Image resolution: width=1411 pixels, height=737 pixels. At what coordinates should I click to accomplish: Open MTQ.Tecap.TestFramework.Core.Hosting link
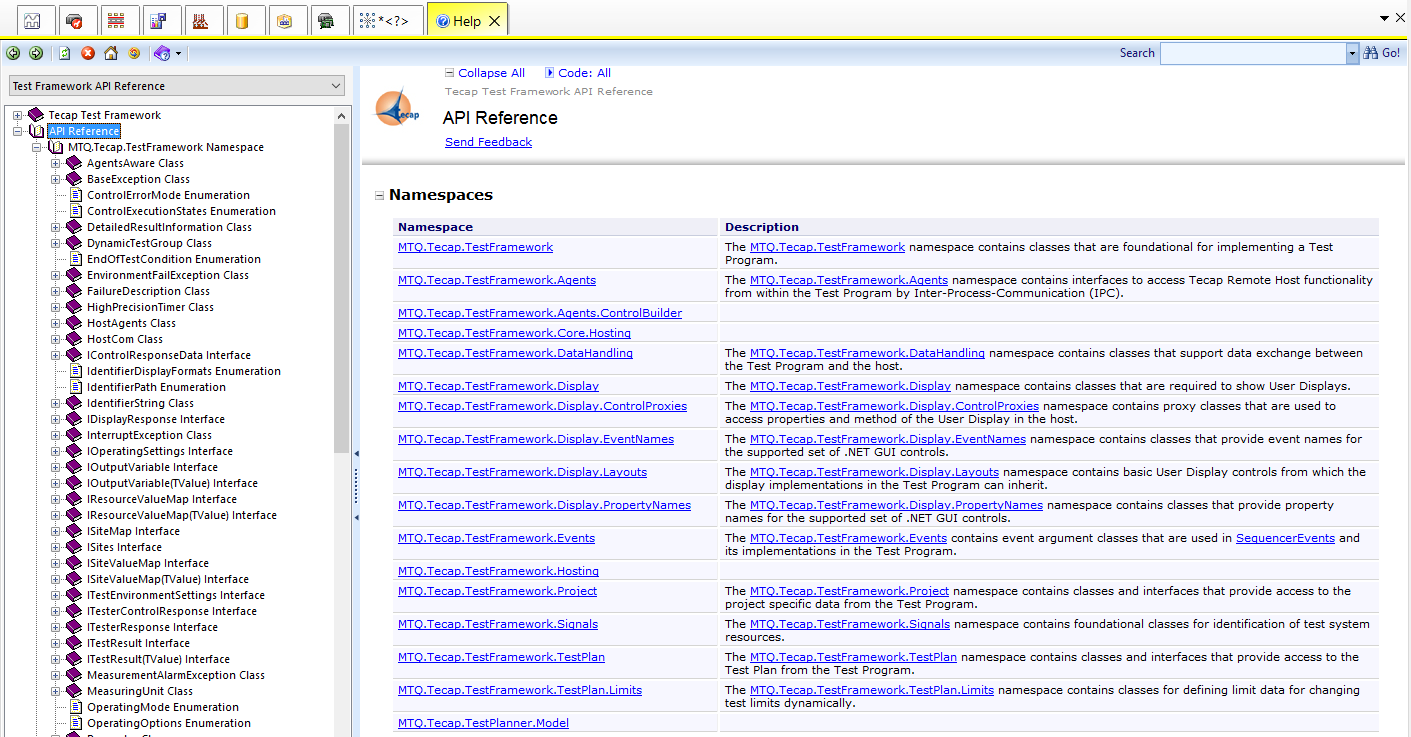tap(514, 333)
